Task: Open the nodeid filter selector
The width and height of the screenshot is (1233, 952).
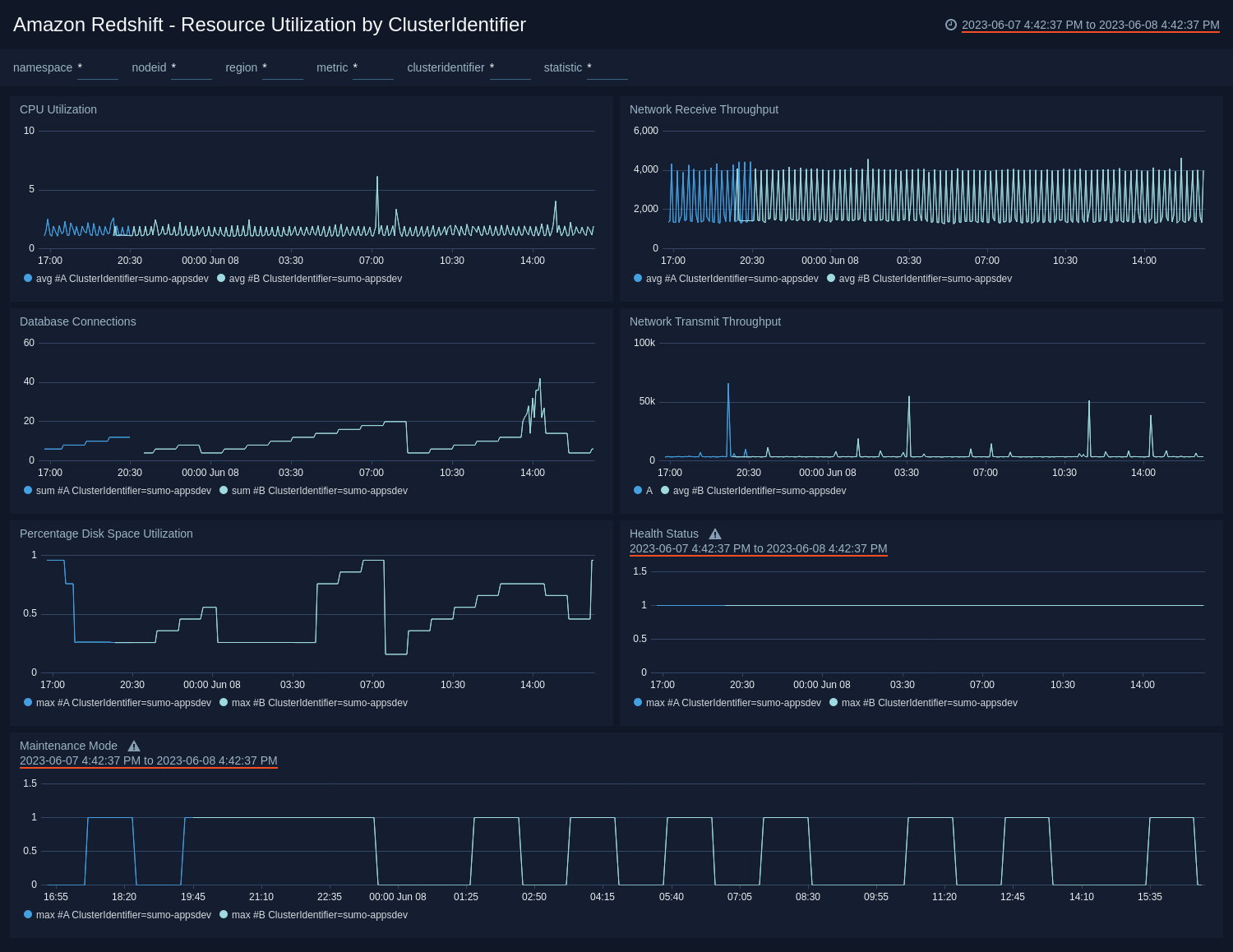Action: click(191, 72)
